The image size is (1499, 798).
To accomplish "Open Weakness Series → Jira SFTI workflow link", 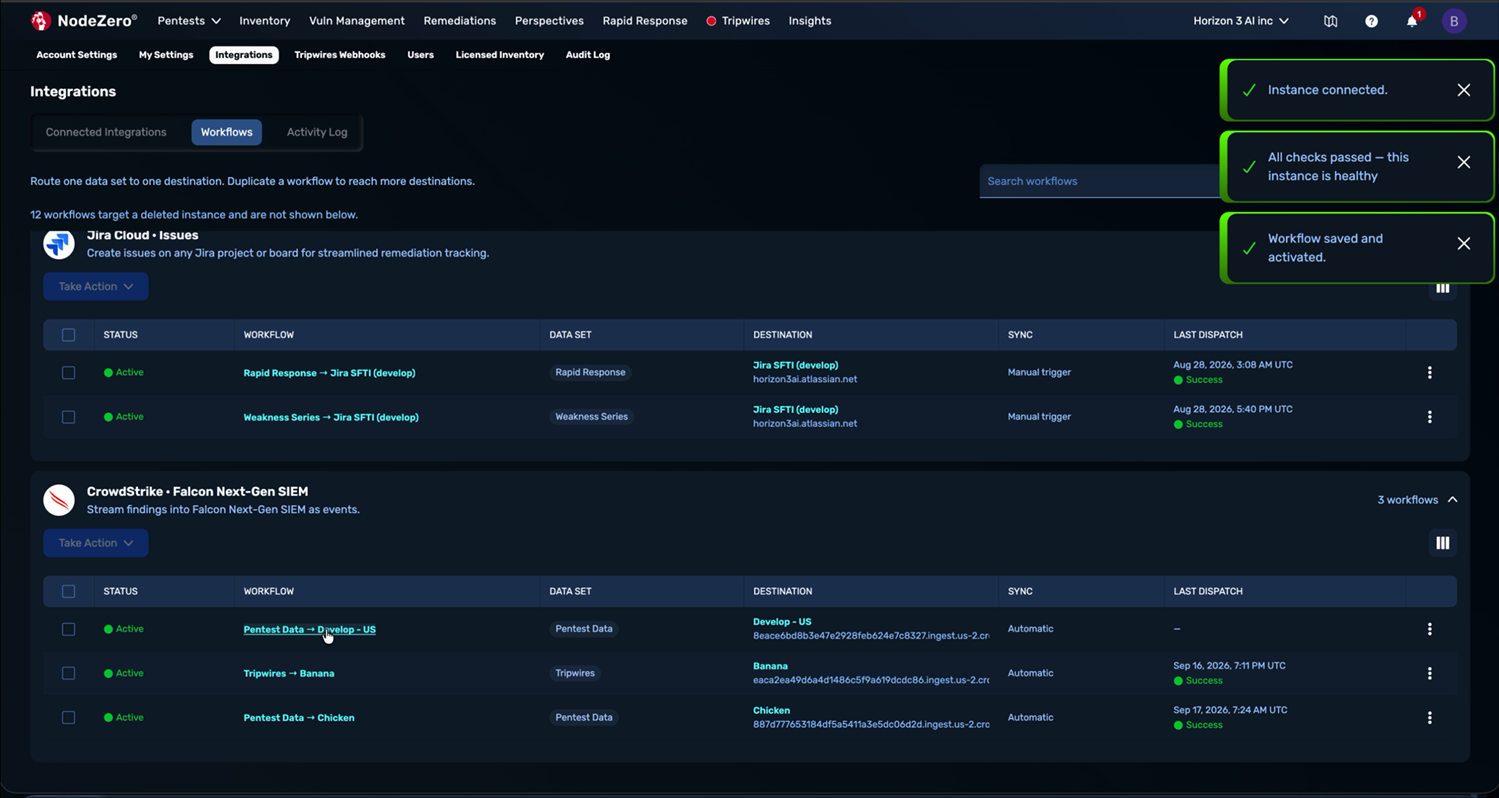I will [x=331, y=417].
